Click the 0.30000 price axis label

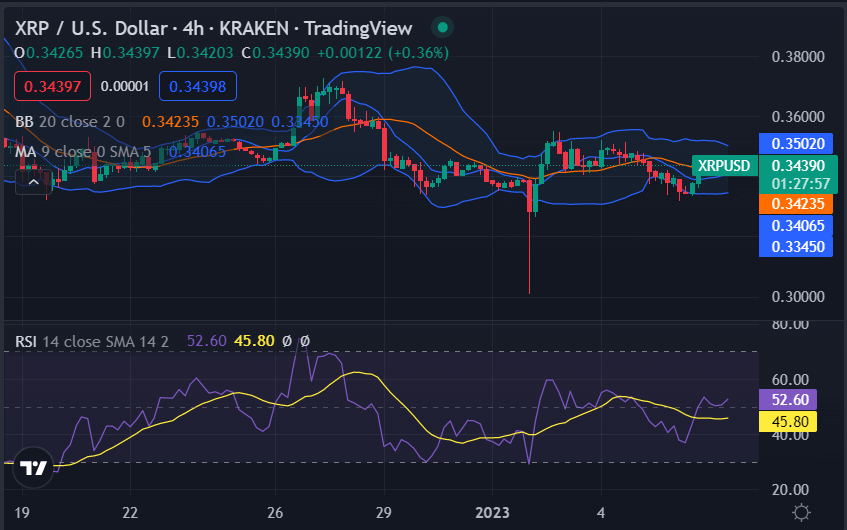coord(798,297)
